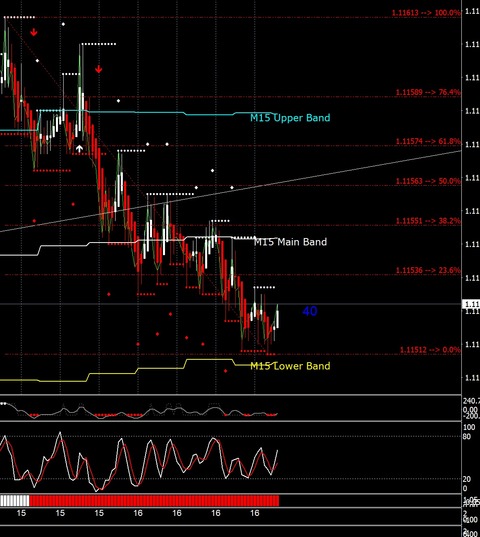Select the gray diagonal trendline
This screenshot has height=537, width=480.
231,191
